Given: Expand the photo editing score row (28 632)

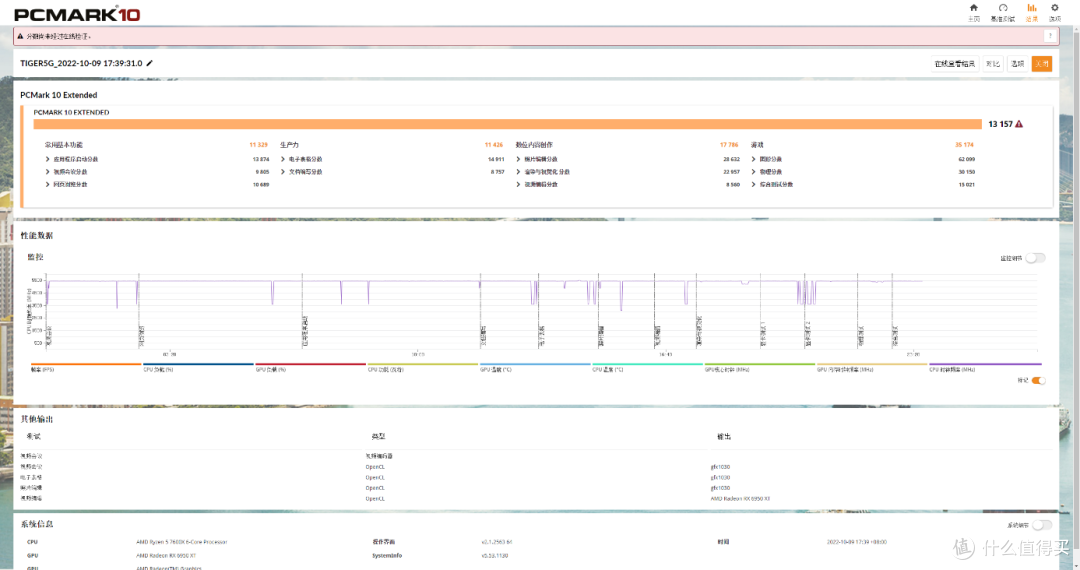Looking at the screenshot, I should [x=627, y=159].
